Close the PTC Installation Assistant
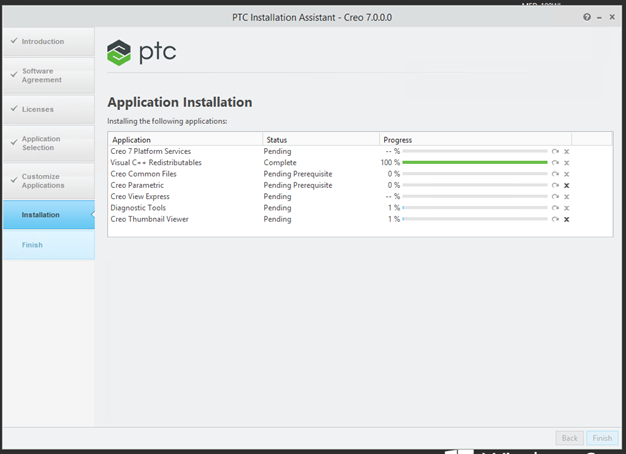 612,17
